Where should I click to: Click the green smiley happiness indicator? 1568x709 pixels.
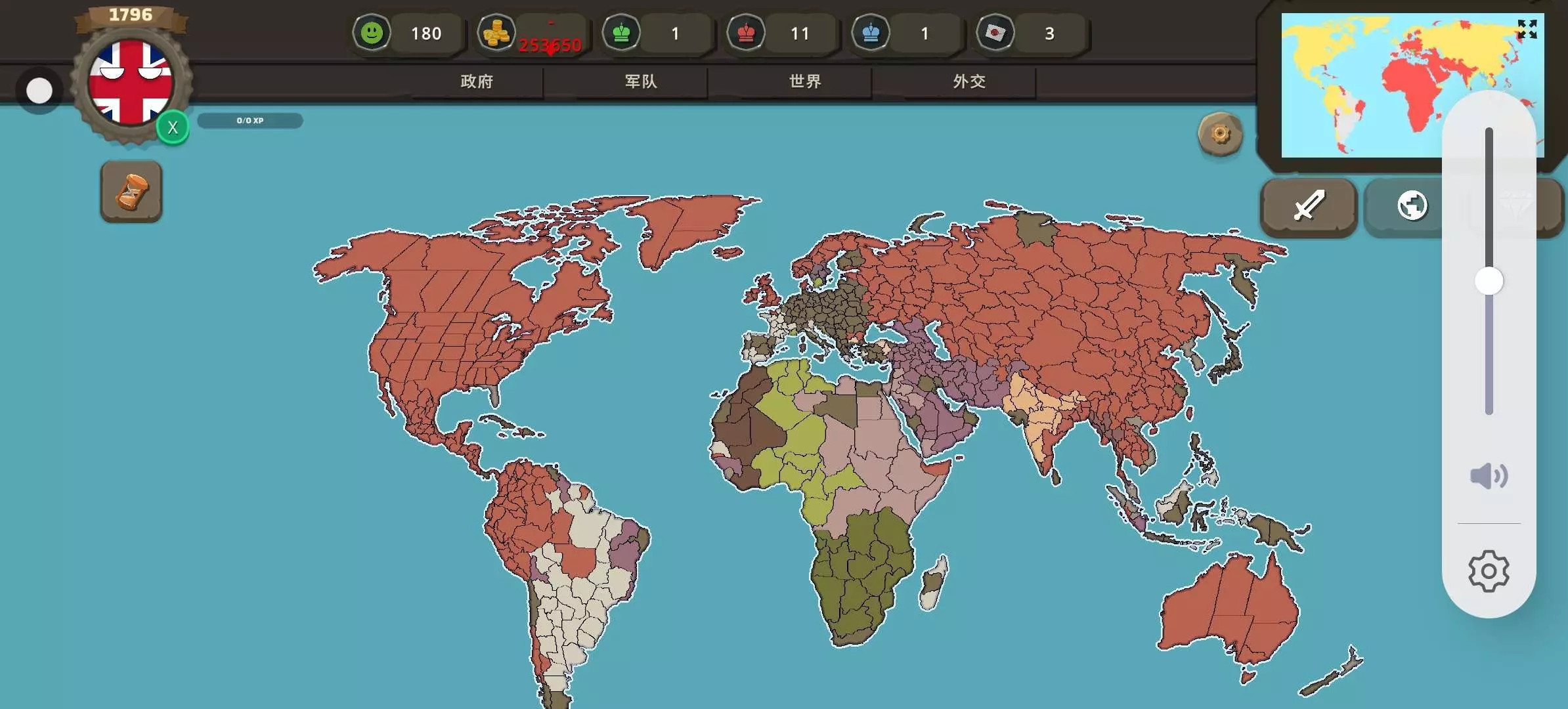point(372,33)
